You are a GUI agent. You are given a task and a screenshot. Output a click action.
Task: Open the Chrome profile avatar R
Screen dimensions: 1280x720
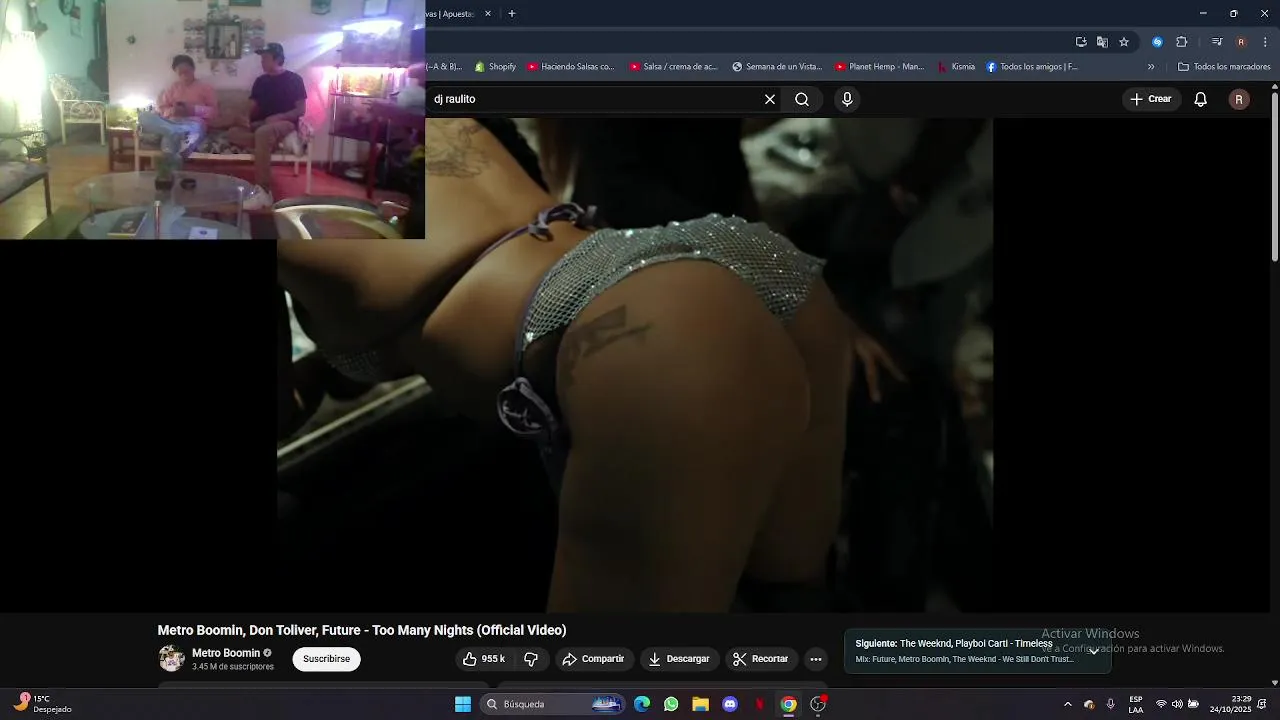pos(1241,42)
